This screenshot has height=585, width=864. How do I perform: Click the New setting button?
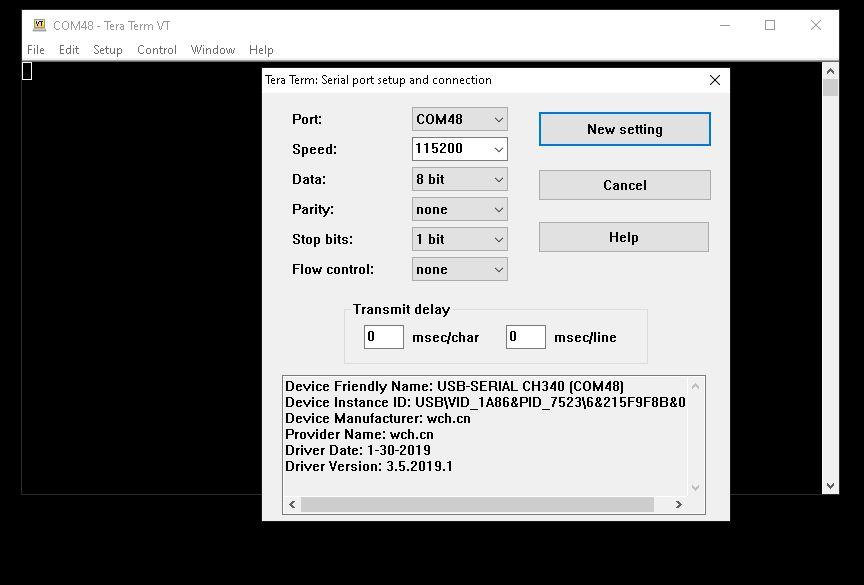(x=624, y=129)
